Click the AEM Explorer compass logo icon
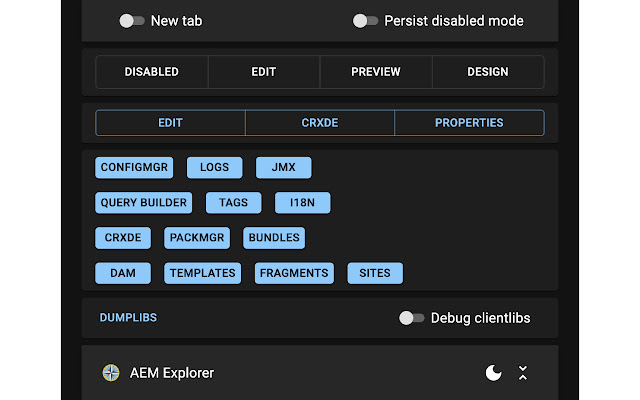Image resolution: width=640 pixels, height=400 pixels. click(111, 373)
